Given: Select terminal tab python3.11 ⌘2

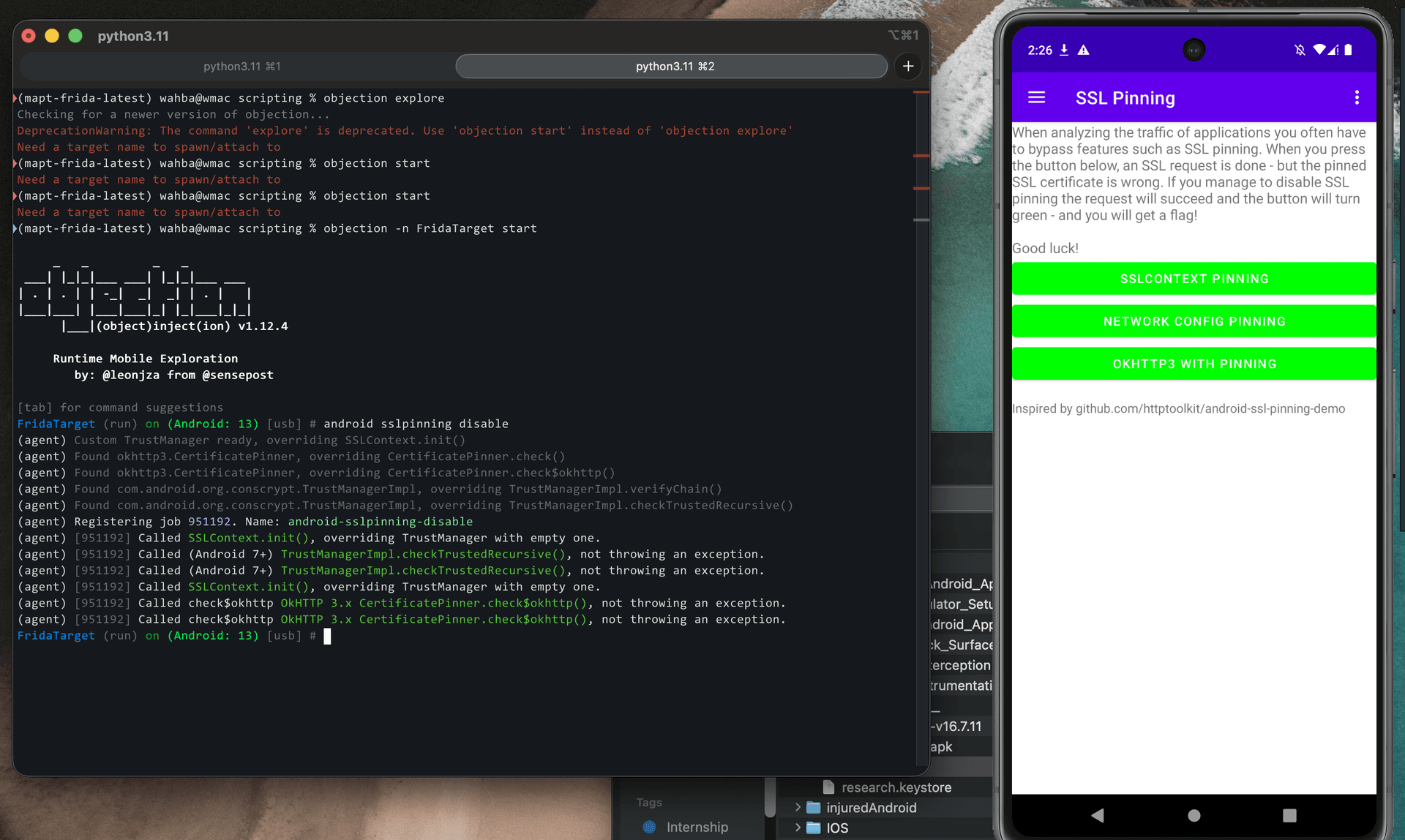Looking at the screenshot, I should 672,66.
